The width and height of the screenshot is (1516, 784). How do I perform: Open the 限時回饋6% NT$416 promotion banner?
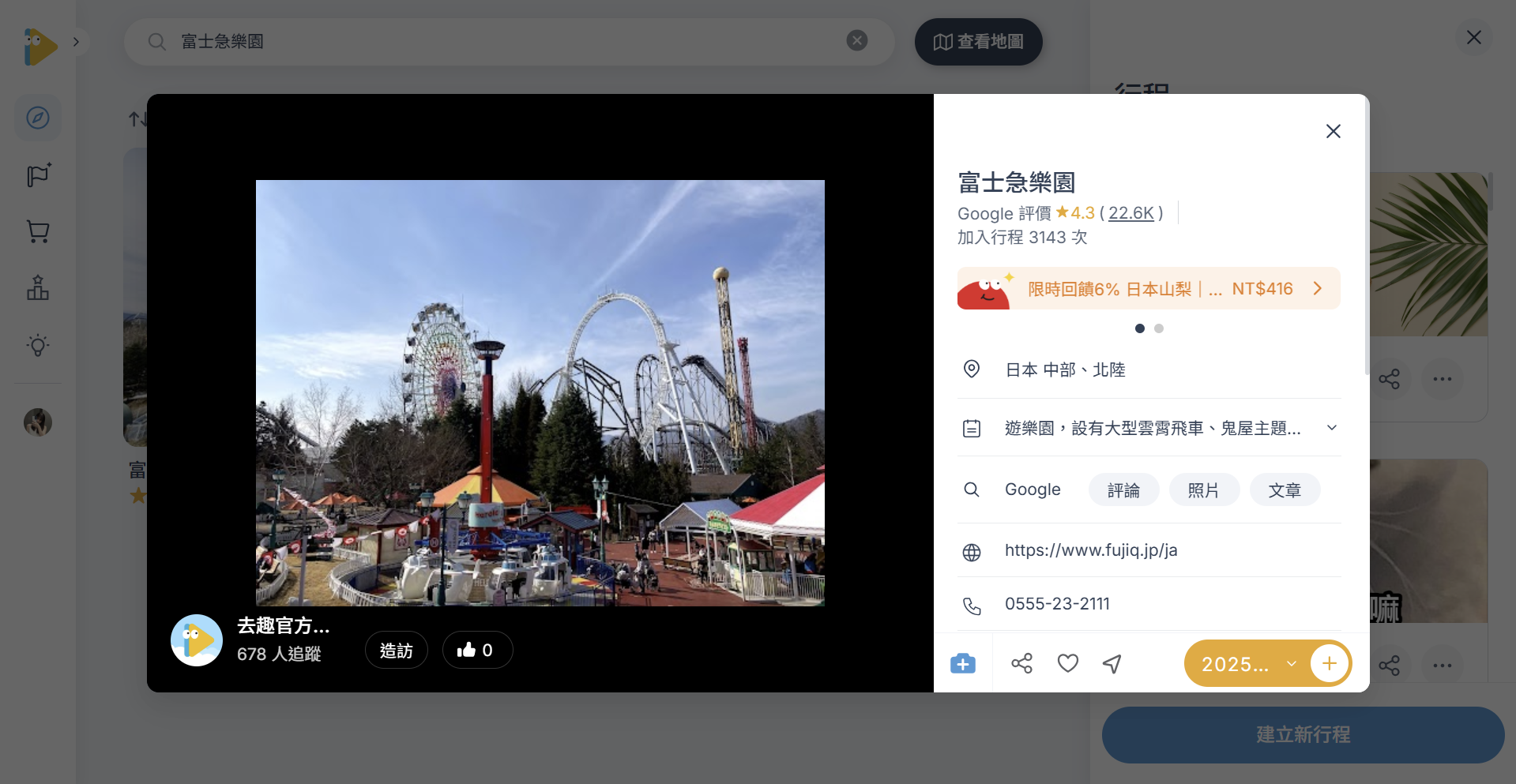click(x=1149, y=288)
